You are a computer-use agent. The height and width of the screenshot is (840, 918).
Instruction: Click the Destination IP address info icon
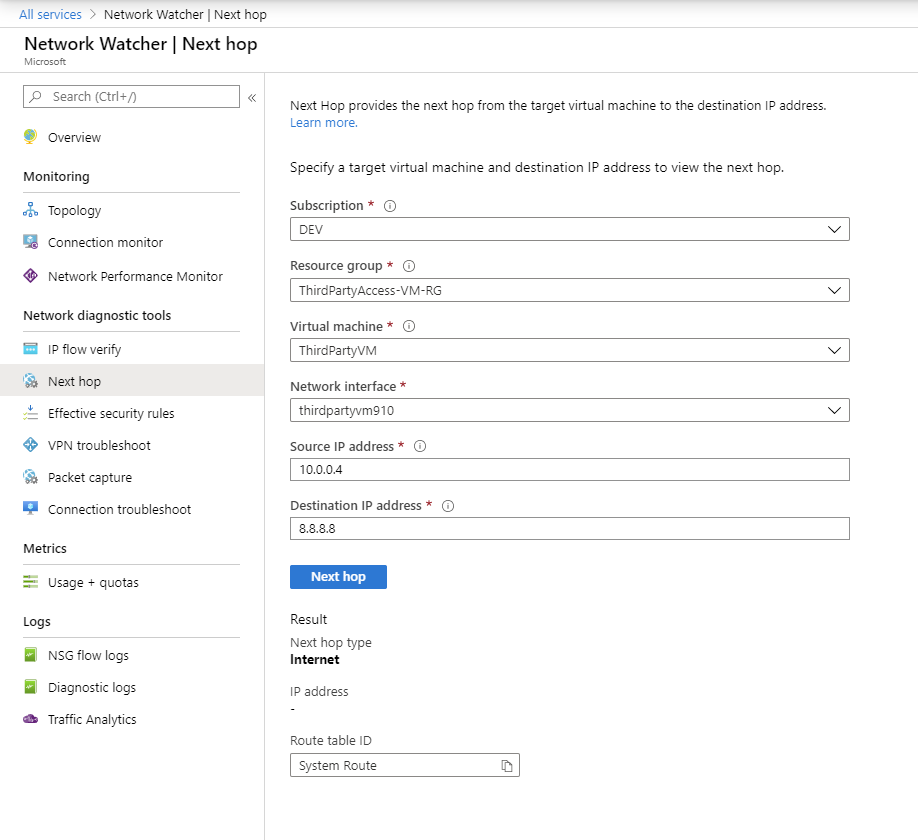click(448, 506)
